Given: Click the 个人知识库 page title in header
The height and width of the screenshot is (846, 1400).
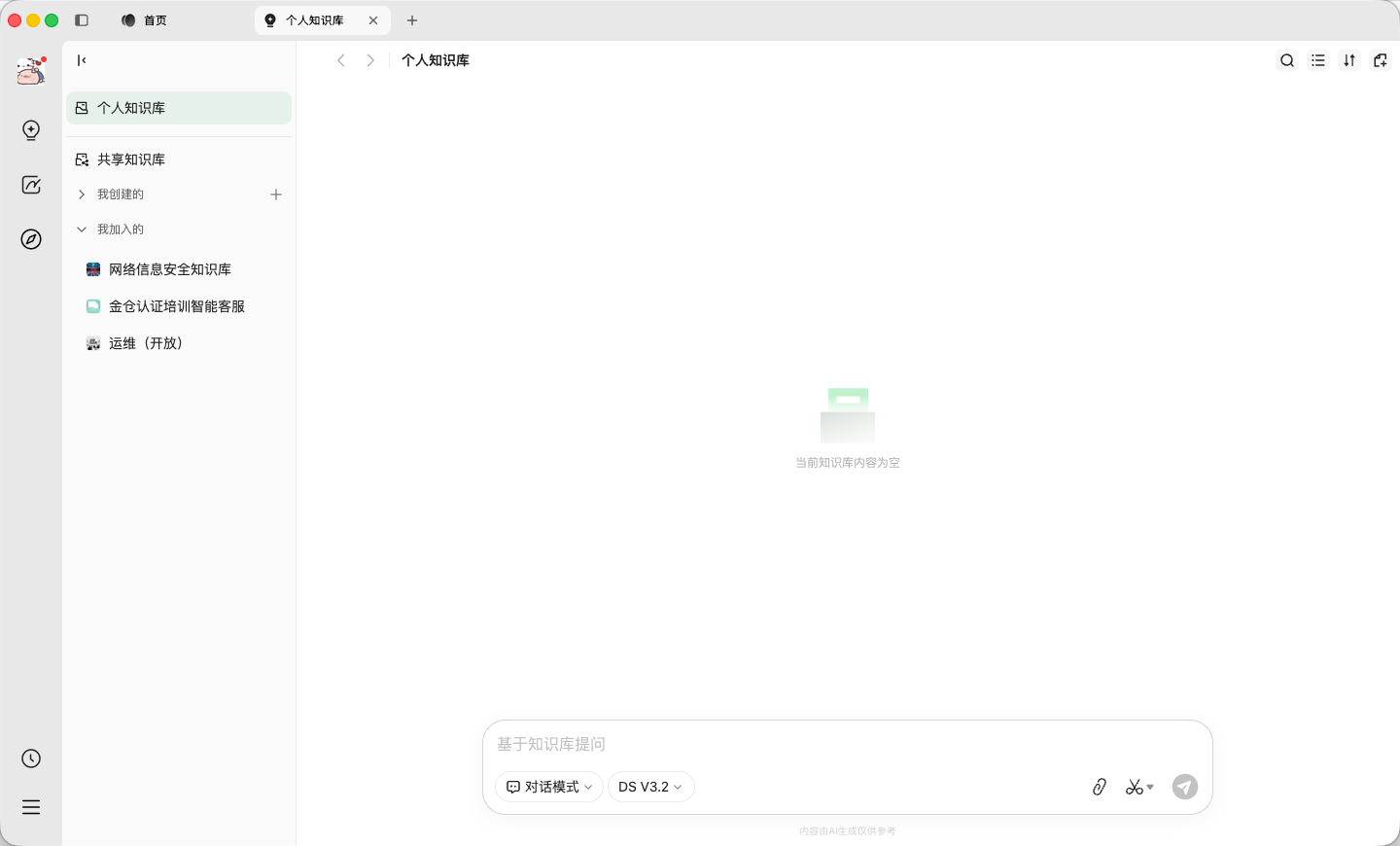Looking at the screenshot, I should pyautogui.click(x=436, y=60).
